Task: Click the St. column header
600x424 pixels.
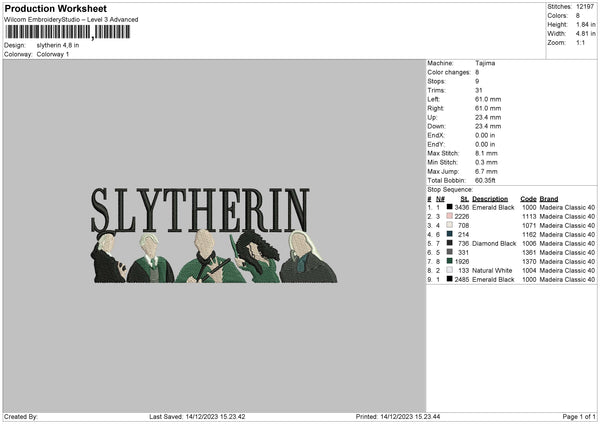Action: tap(464, 199)
